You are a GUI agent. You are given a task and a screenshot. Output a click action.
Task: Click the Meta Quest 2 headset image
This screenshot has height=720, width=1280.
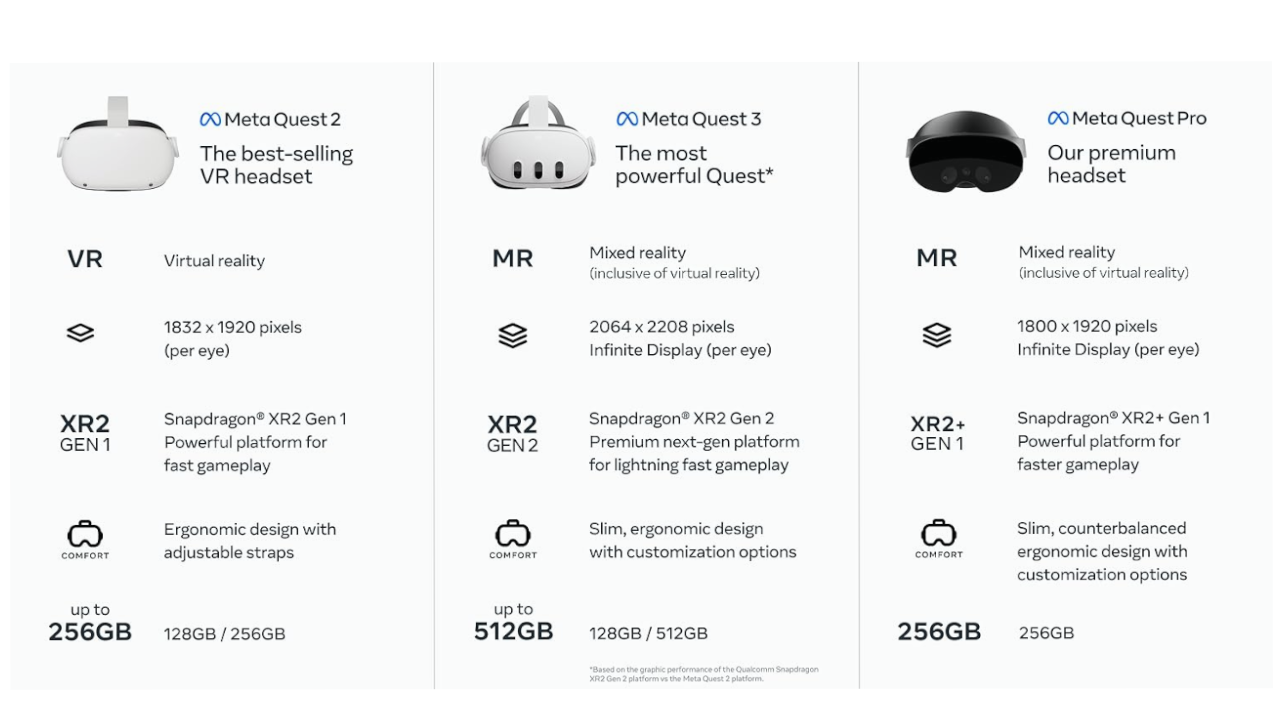point(118,147)
